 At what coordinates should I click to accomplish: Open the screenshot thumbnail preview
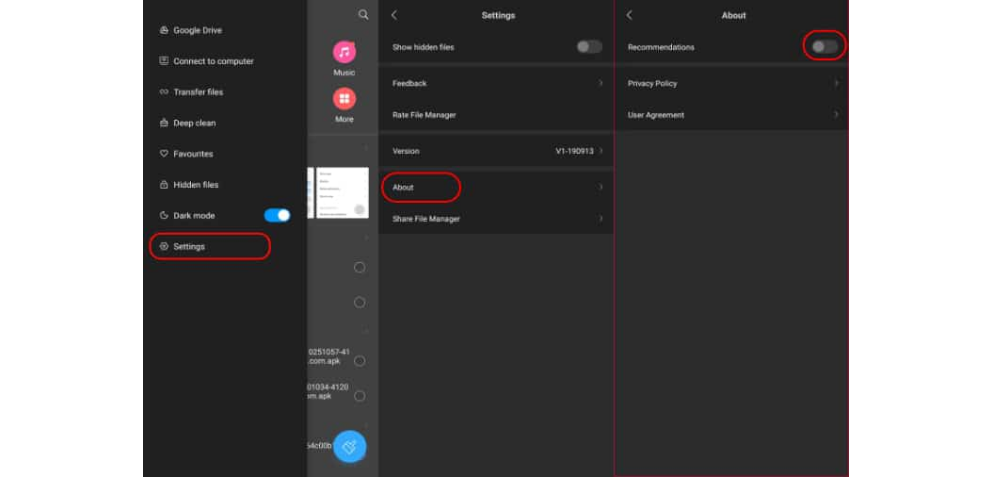(x=343, y=193)
